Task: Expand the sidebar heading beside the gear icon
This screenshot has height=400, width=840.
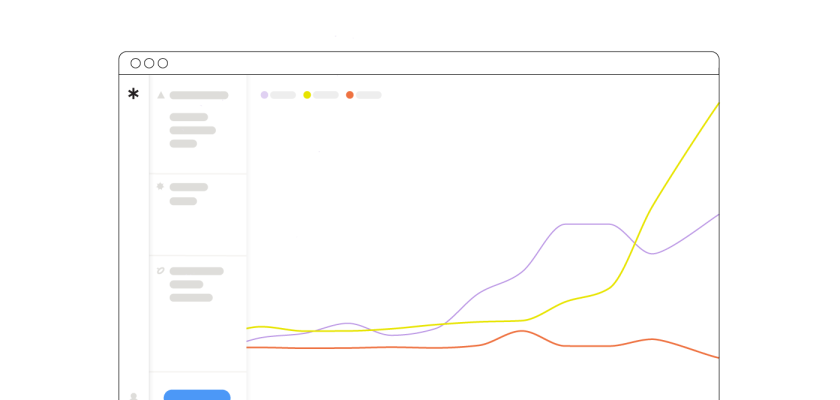Action: [189, 187]
